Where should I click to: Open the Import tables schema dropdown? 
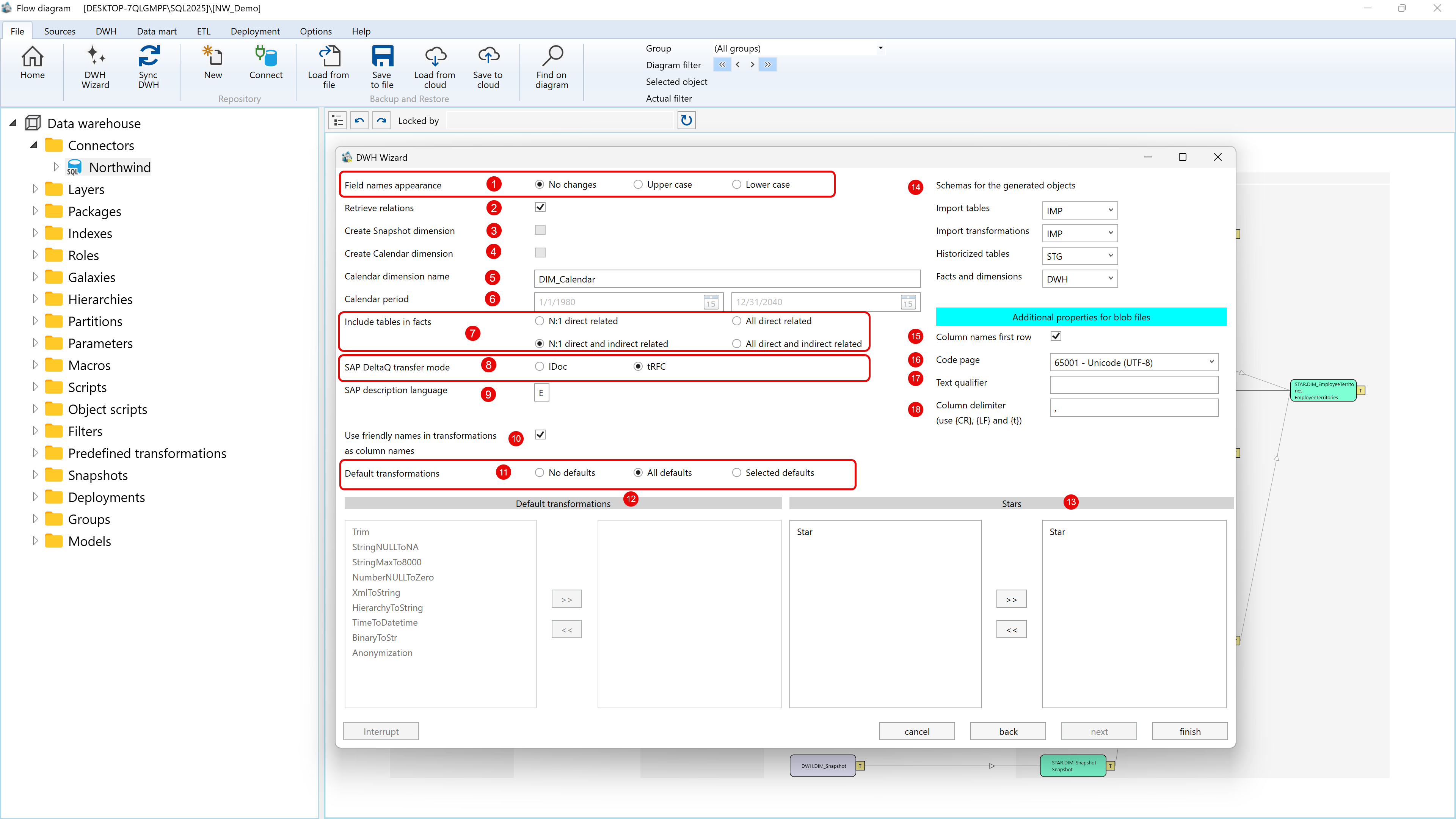(1079, 210)
